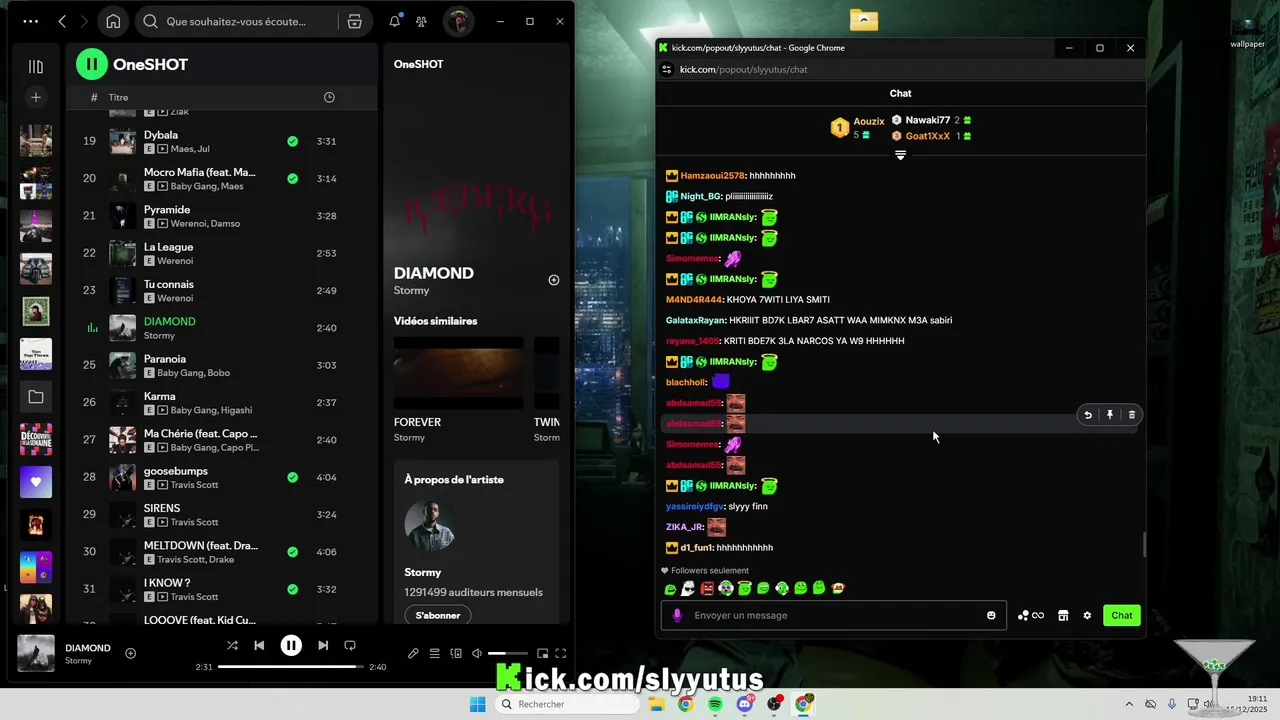This screenshot has width=1280, height=720.
Task: Sort tracks by duration clock header
Action: pos(329,97)
